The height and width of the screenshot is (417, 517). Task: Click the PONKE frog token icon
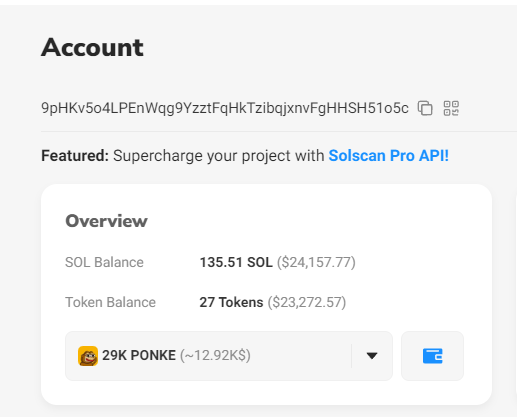click(x=88, y=356)
